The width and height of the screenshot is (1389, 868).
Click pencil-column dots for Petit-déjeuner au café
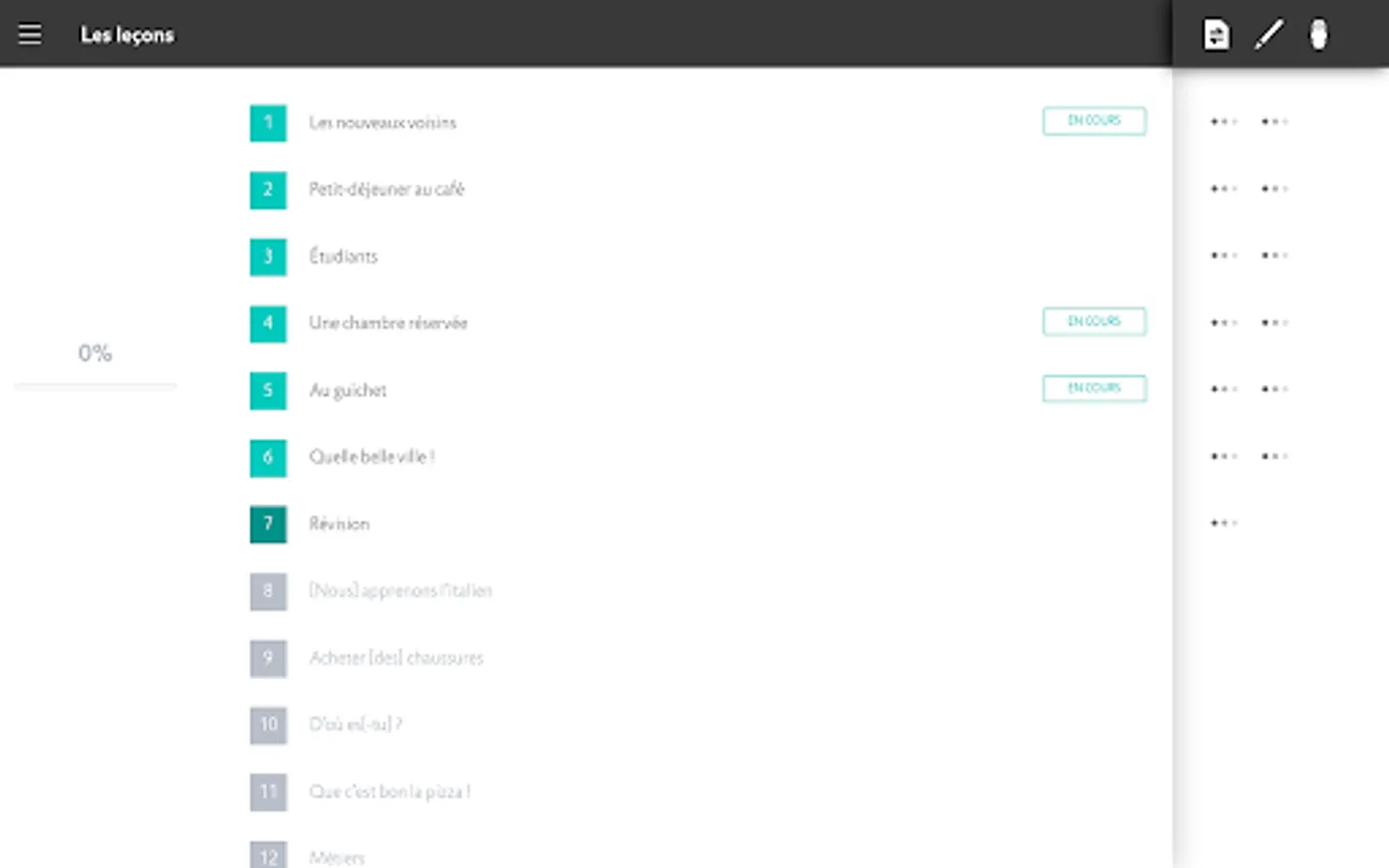[1274, 189]
